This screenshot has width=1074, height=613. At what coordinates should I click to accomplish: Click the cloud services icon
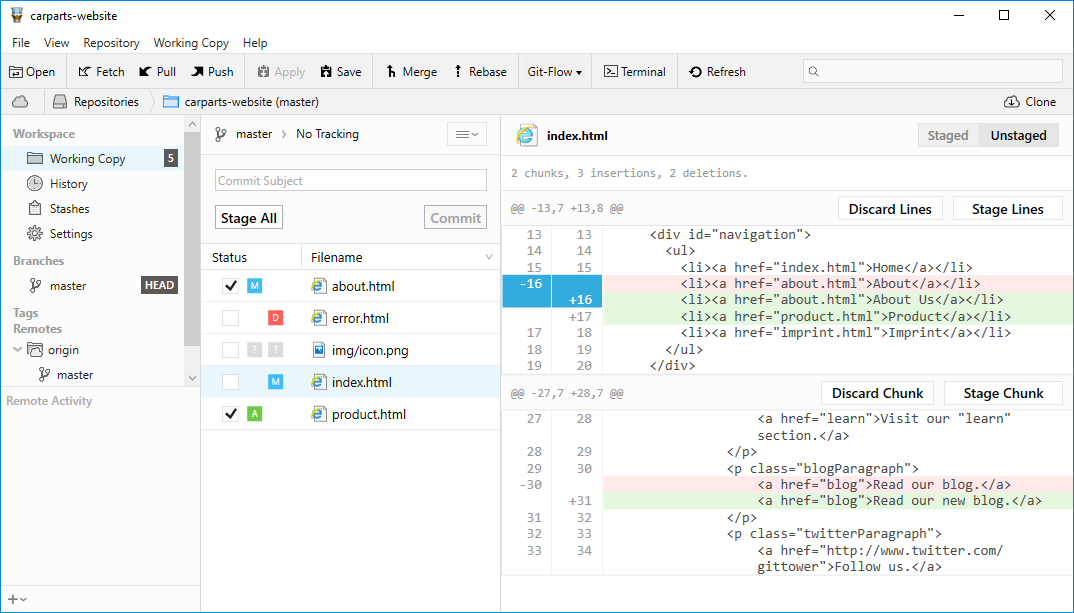point(21,102)
